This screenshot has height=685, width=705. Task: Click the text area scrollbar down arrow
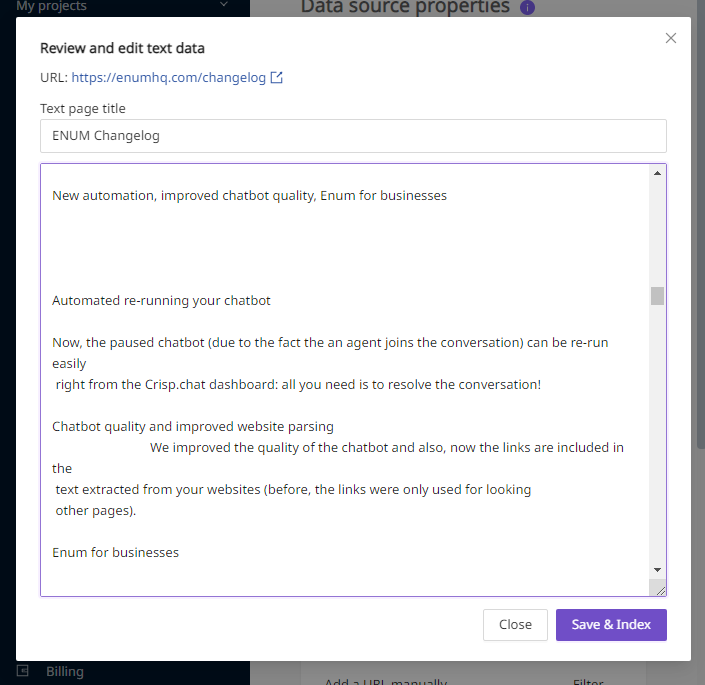(657, 569)
